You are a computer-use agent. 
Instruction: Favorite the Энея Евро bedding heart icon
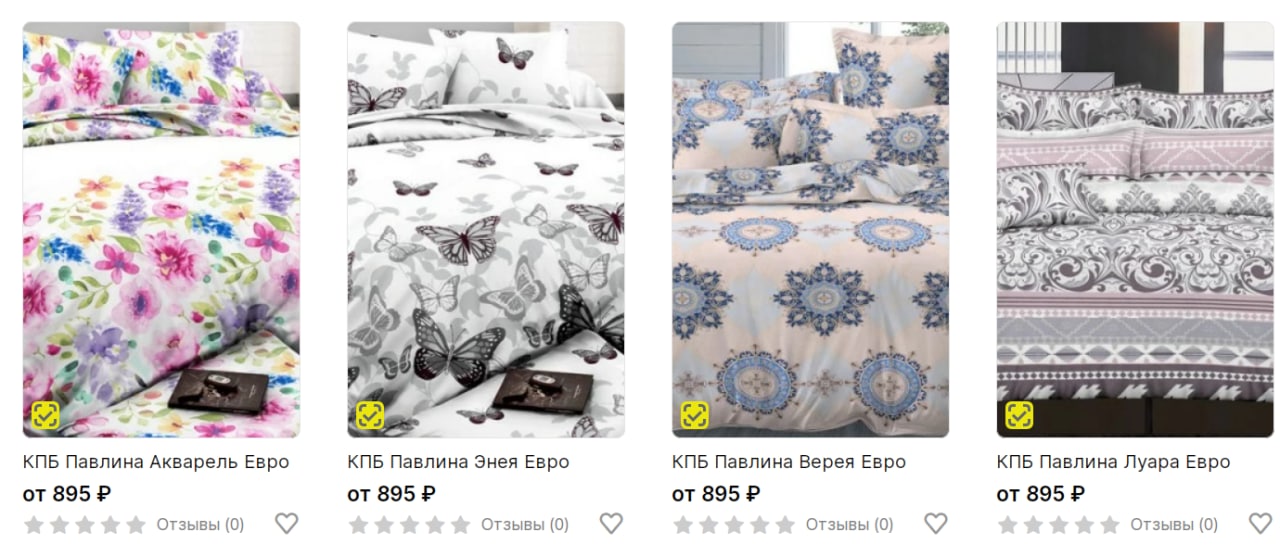[611, 523]
